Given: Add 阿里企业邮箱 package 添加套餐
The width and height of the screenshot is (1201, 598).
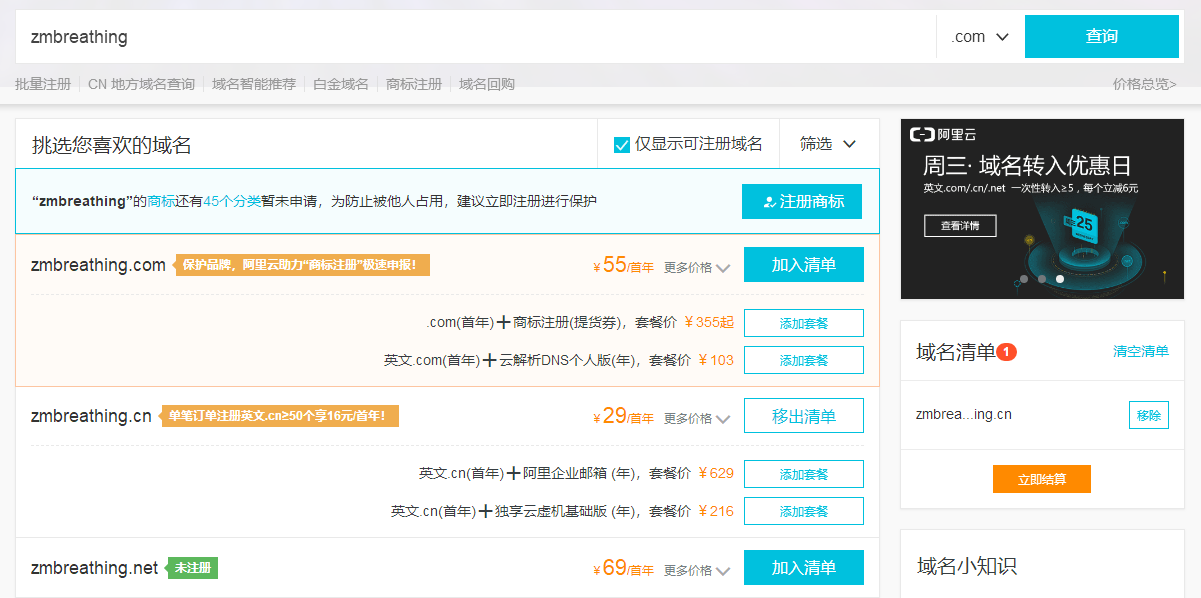Looking at the screenshot, I should (x=804, y=474).
